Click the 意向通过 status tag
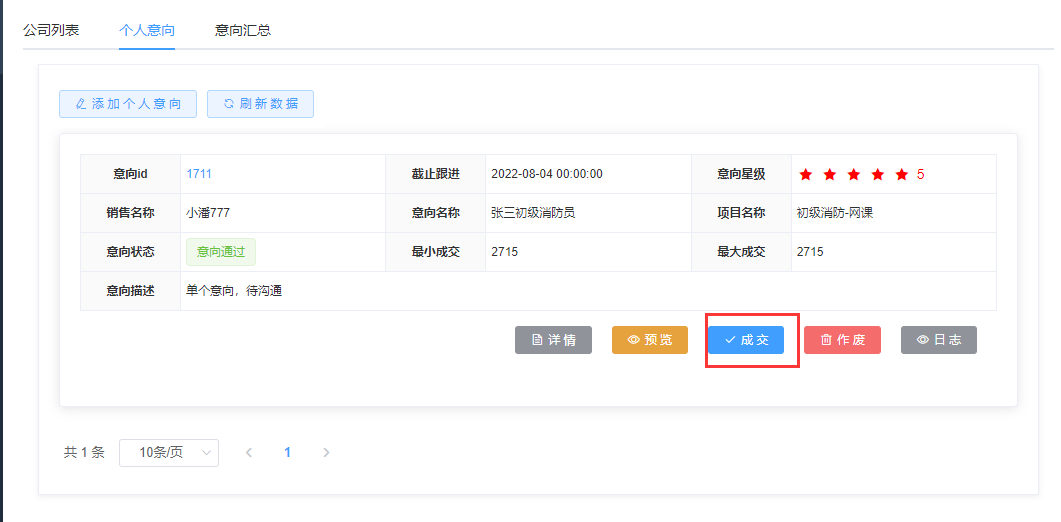This screenshot has height=522, width=1061. 220,252
